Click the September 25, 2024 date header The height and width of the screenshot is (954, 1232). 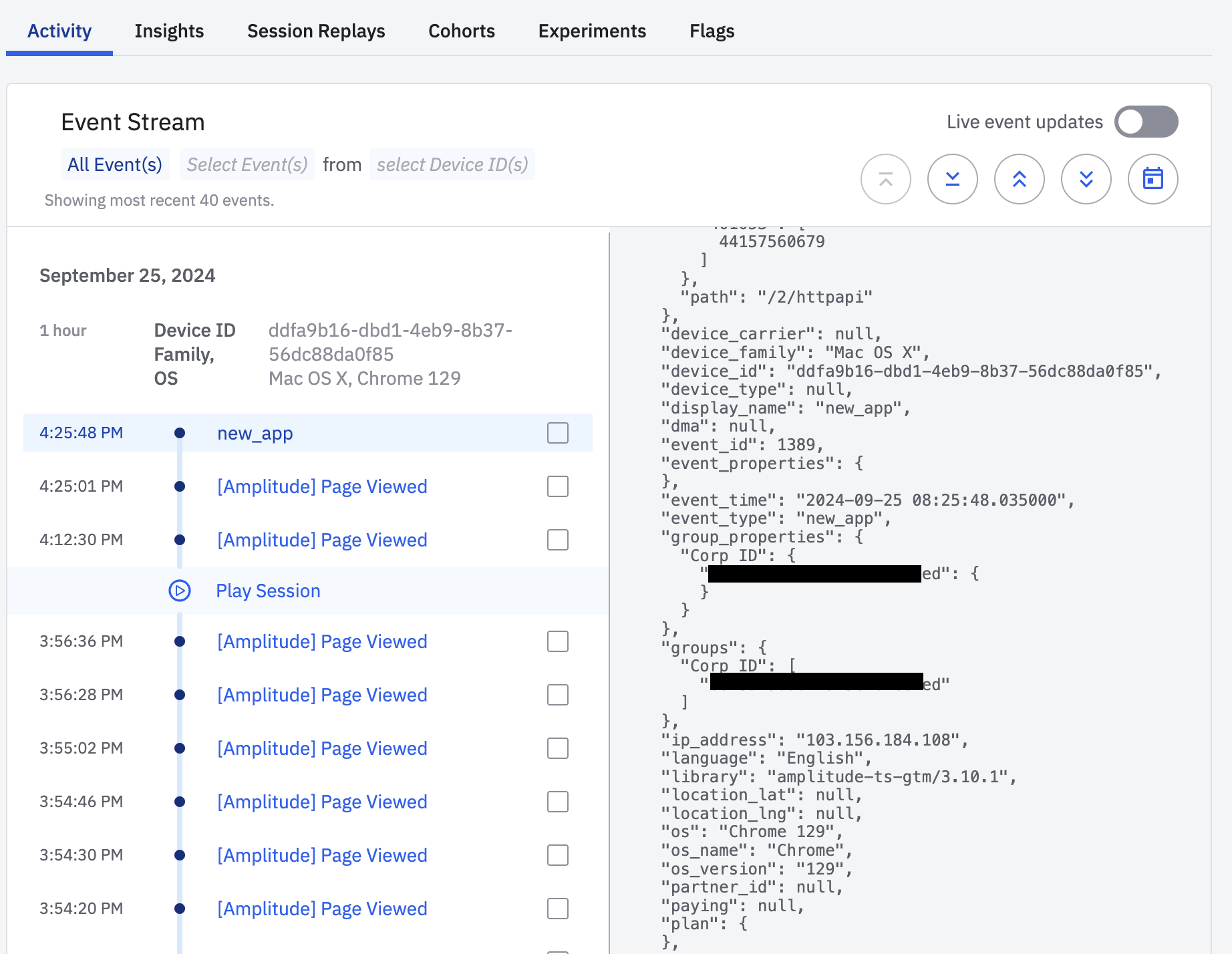[128, 275]
